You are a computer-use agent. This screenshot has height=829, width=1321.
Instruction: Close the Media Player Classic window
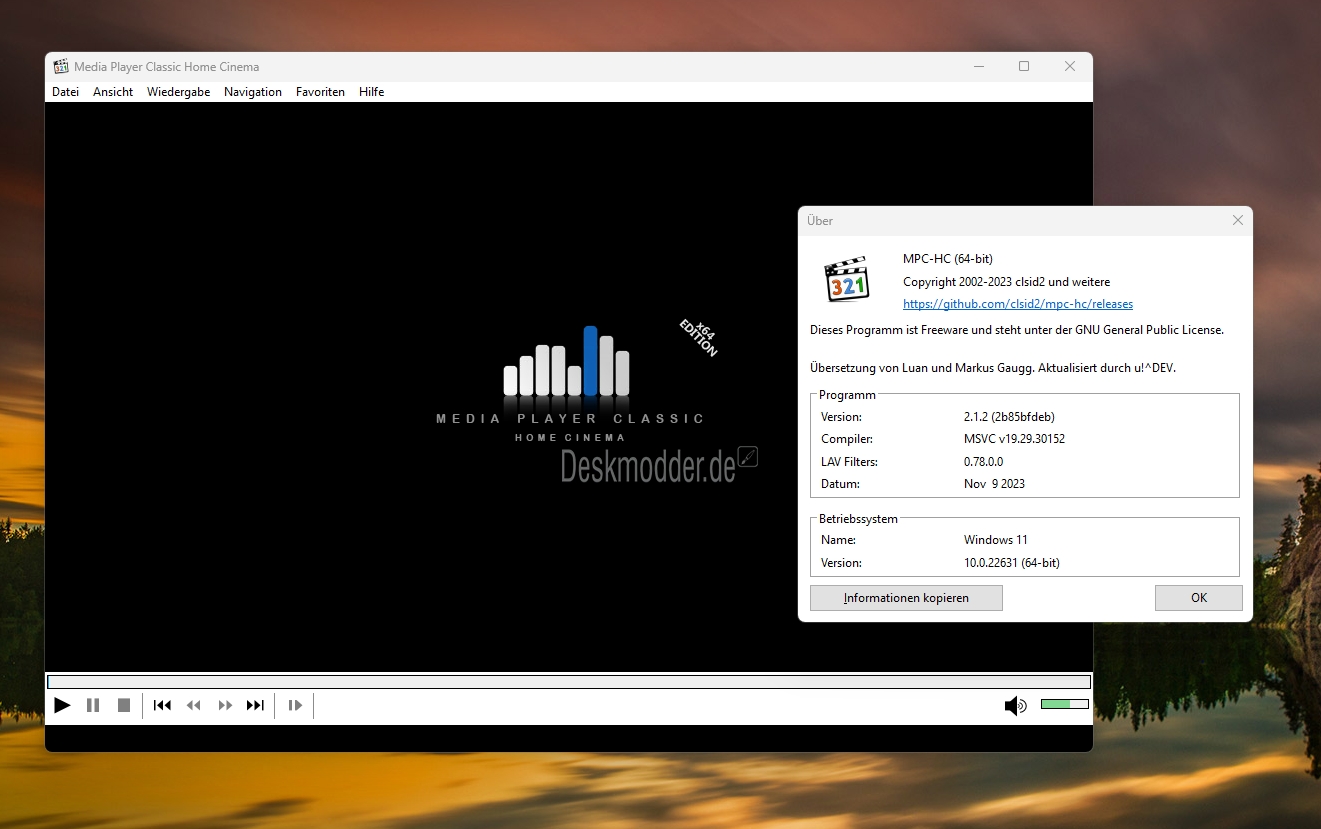coord(1070,66)
